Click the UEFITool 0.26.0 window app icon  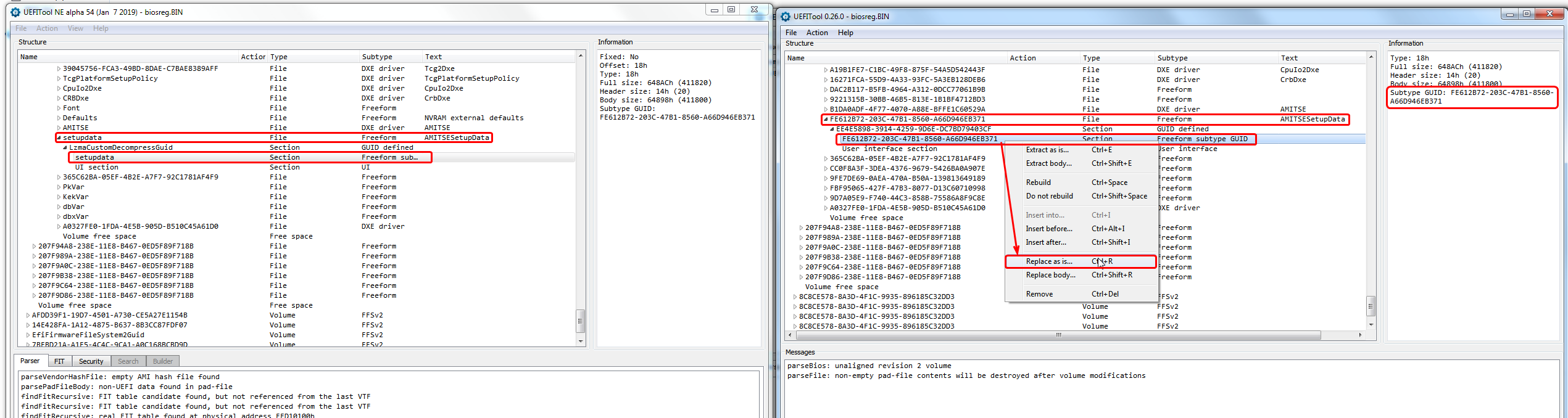click(x=786, y=17)
